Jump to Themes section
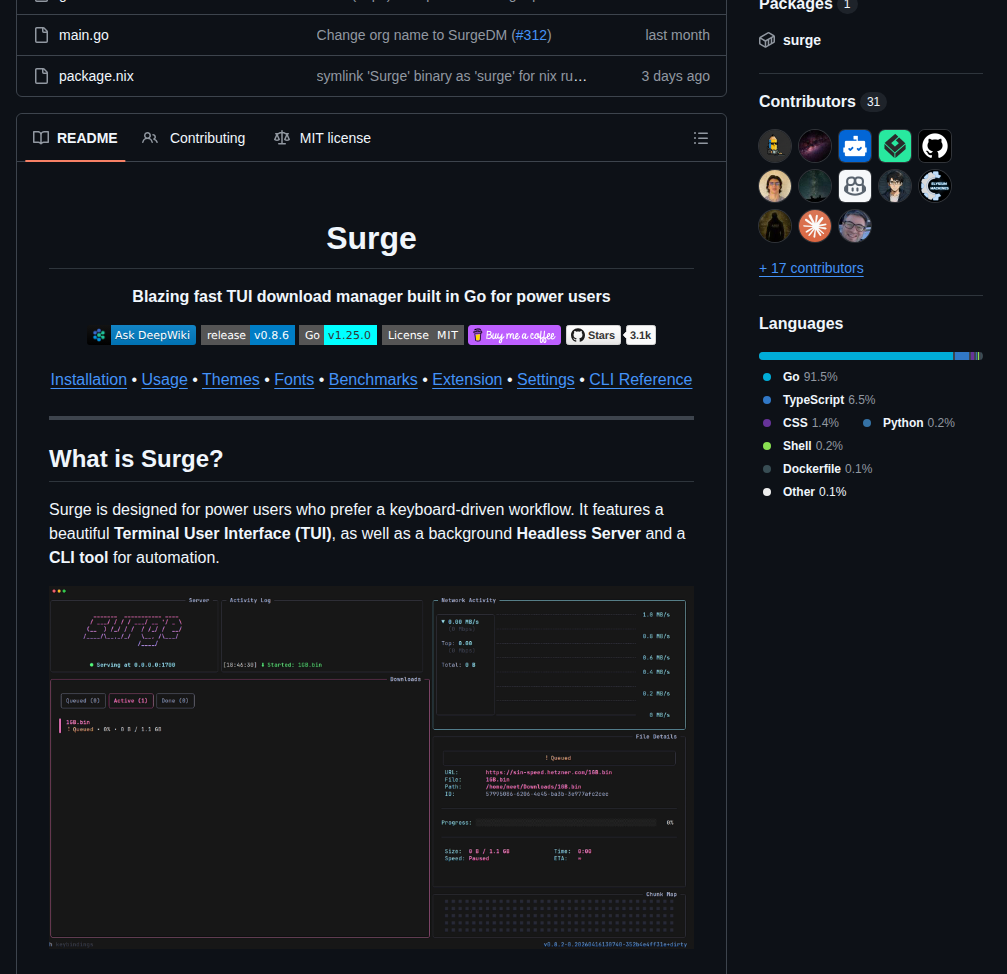 [231, 379]
